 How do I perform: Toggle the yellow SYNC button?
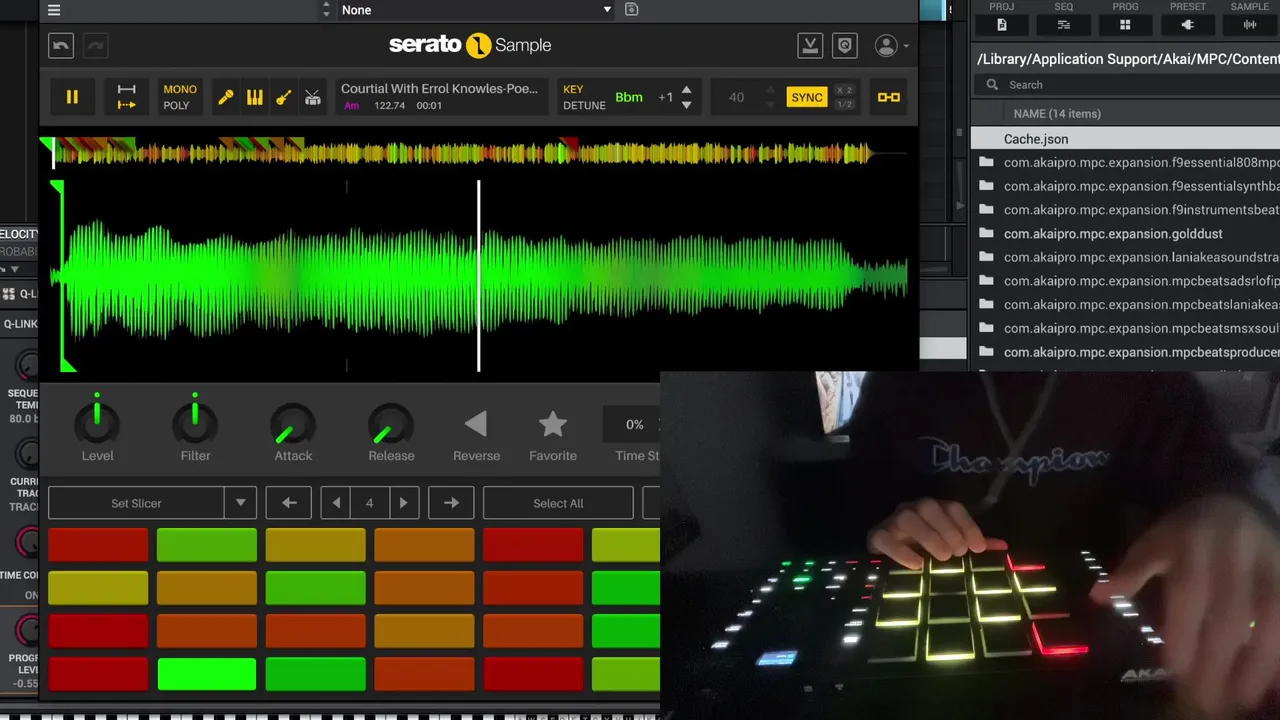pos(806,97)
